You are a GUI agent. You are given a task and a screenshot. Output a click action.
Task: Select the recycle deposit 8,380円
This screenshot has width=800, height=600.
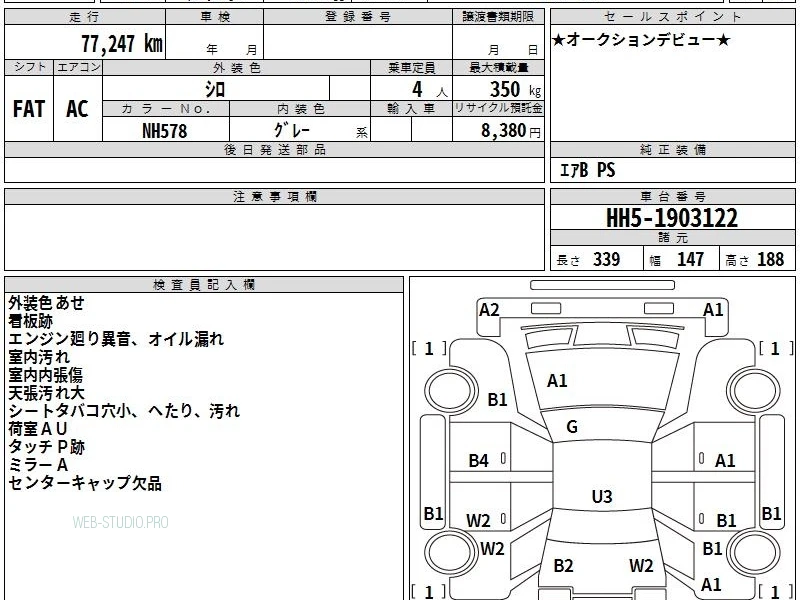tap(510, 131)
